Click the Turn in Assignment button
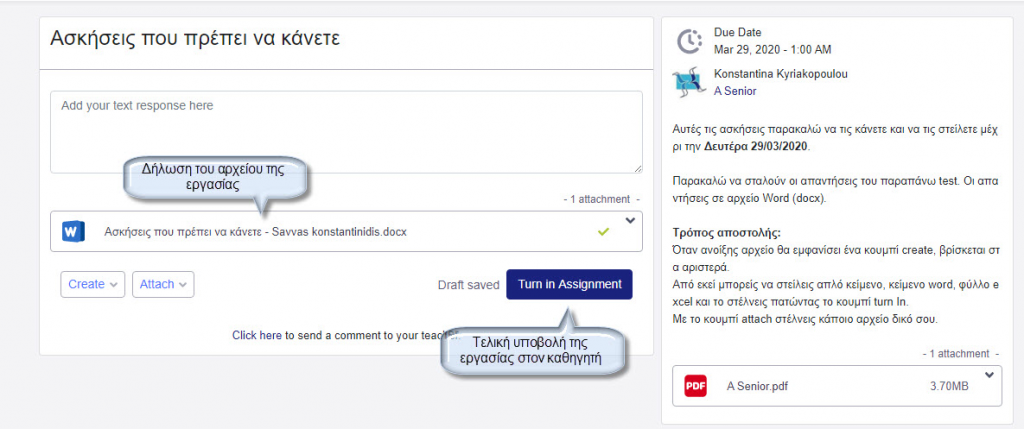Screen dimensions: 1024x429 [x=569, y=284]
